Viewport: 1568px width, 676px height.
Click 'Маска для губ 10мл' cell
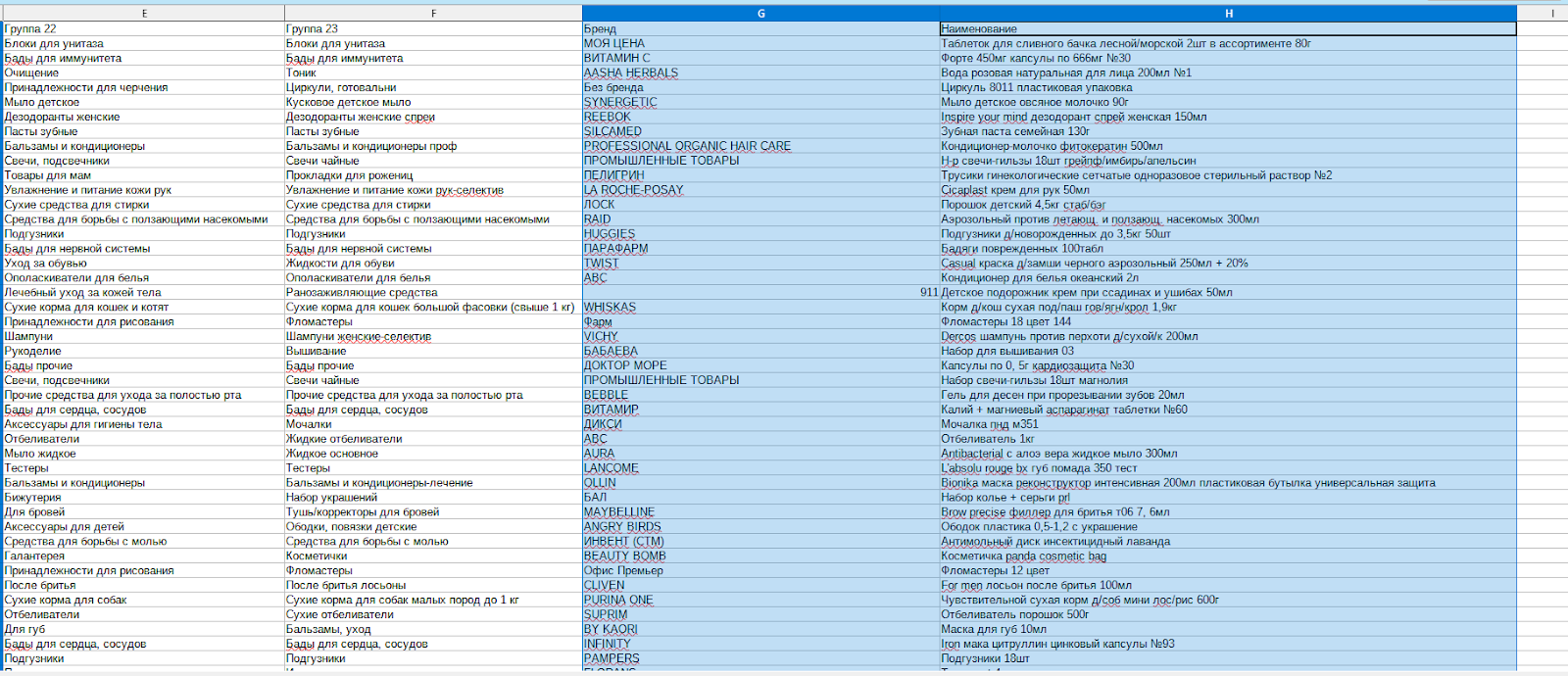coord(1228,629)
